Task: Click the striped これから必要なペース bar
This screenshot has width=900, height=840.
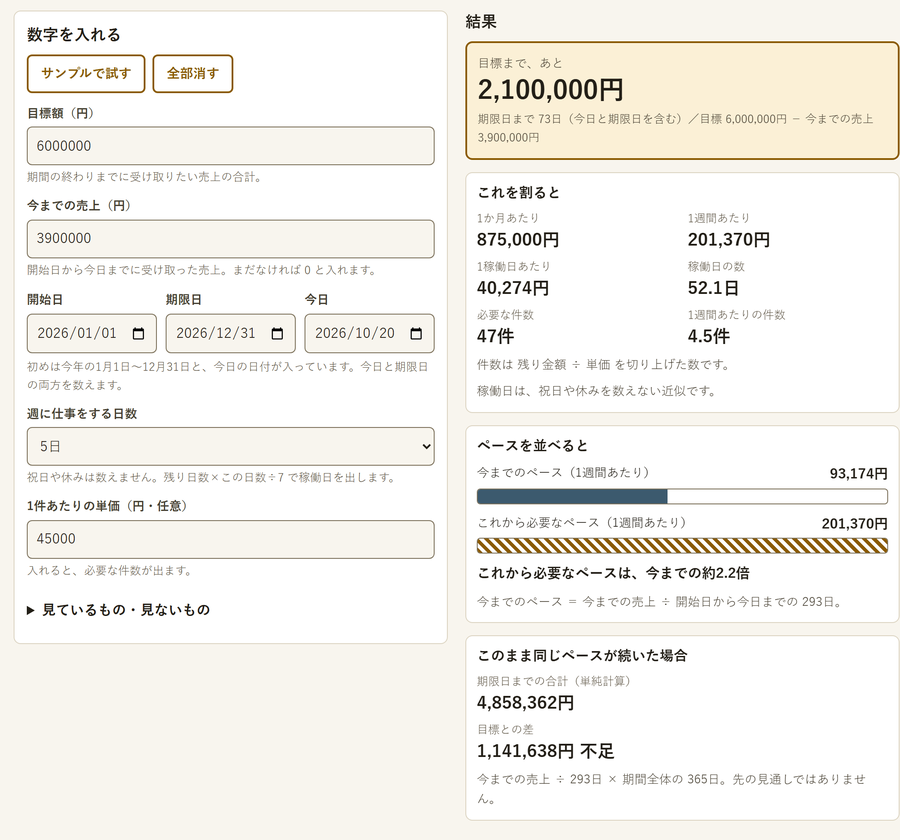Action: [682, 546]
